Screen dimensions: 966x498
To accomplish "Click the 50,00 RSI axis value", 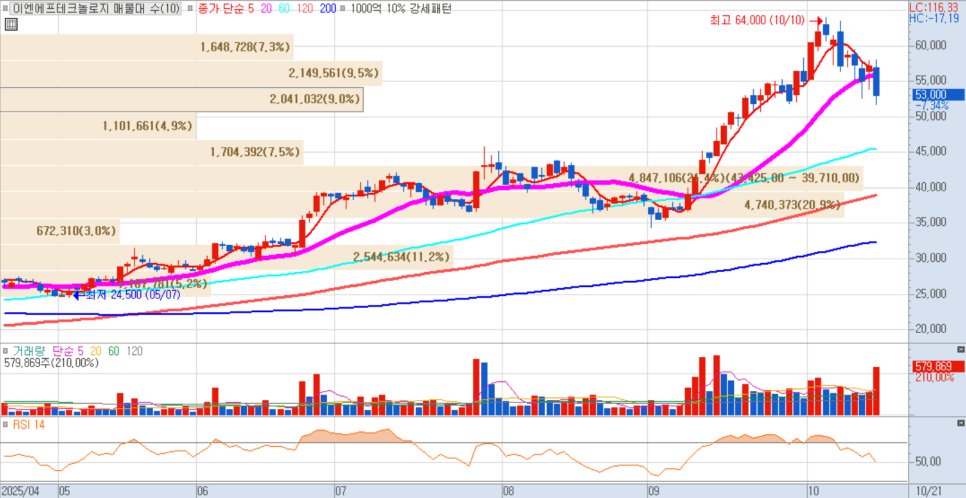I will [928, 462].
